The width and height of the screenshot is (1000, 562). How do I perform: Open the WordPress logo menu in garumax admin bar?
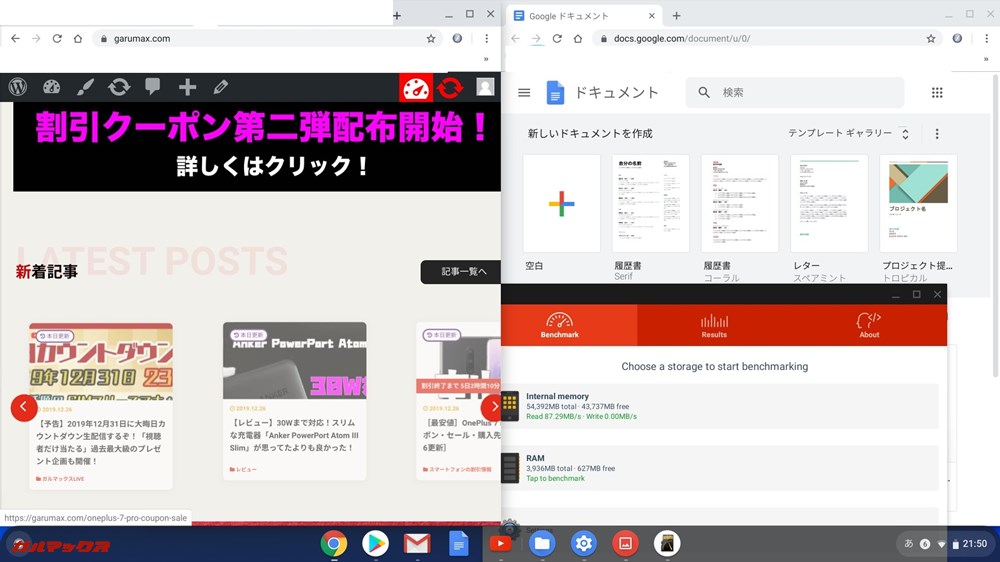(18, 87)
